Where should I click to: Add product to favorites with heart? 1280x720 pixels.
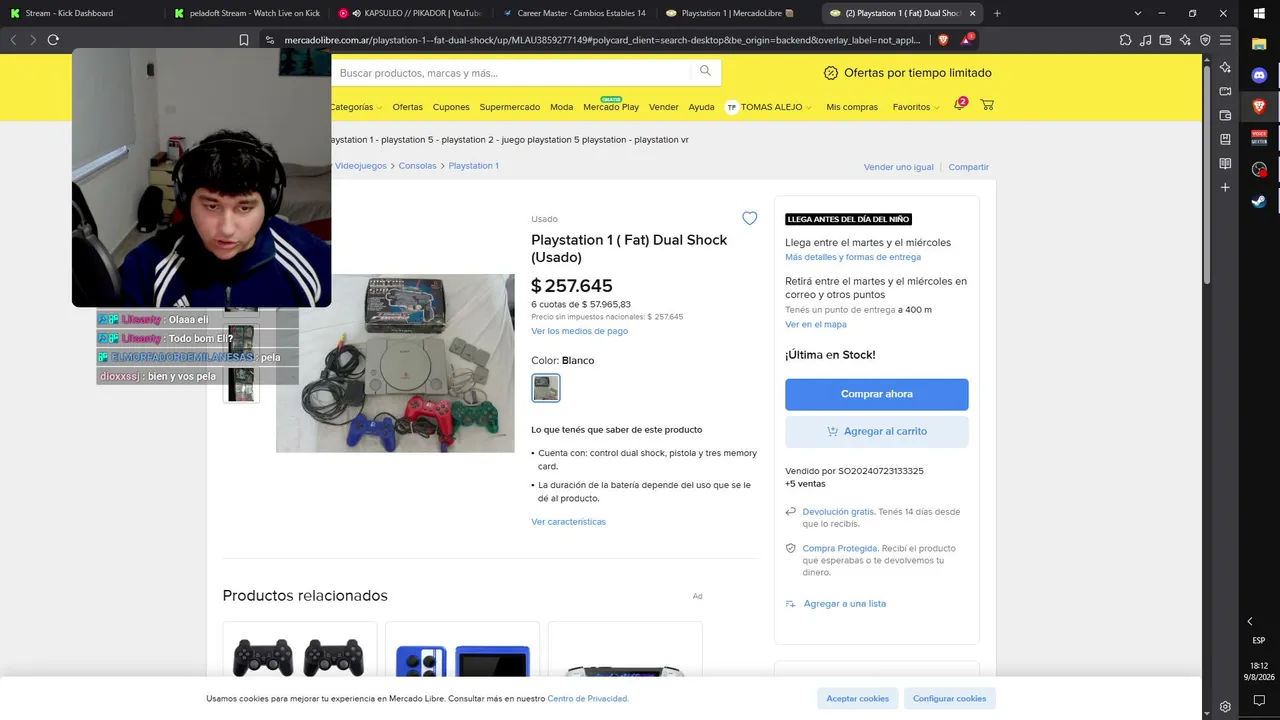[x=750, y=218]
